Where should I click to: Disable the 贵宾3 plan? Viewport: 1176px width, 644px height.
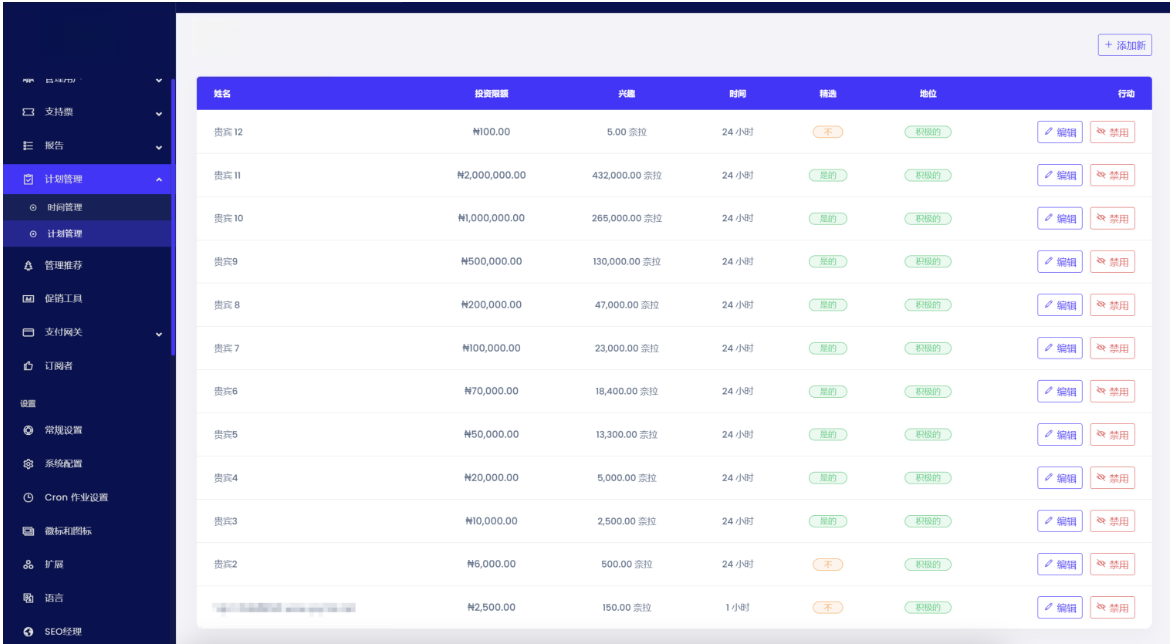(x=1112, y=521)
